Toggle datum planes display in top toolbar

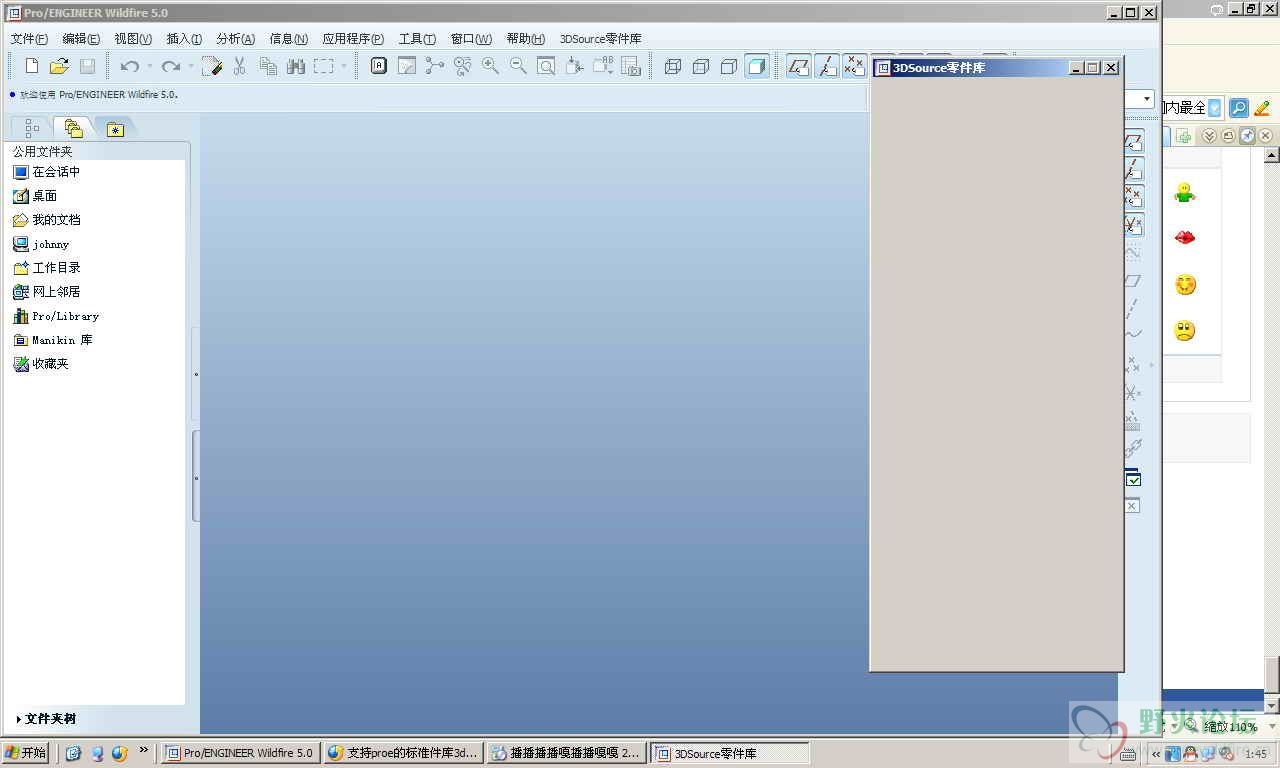tap(798, 66)
